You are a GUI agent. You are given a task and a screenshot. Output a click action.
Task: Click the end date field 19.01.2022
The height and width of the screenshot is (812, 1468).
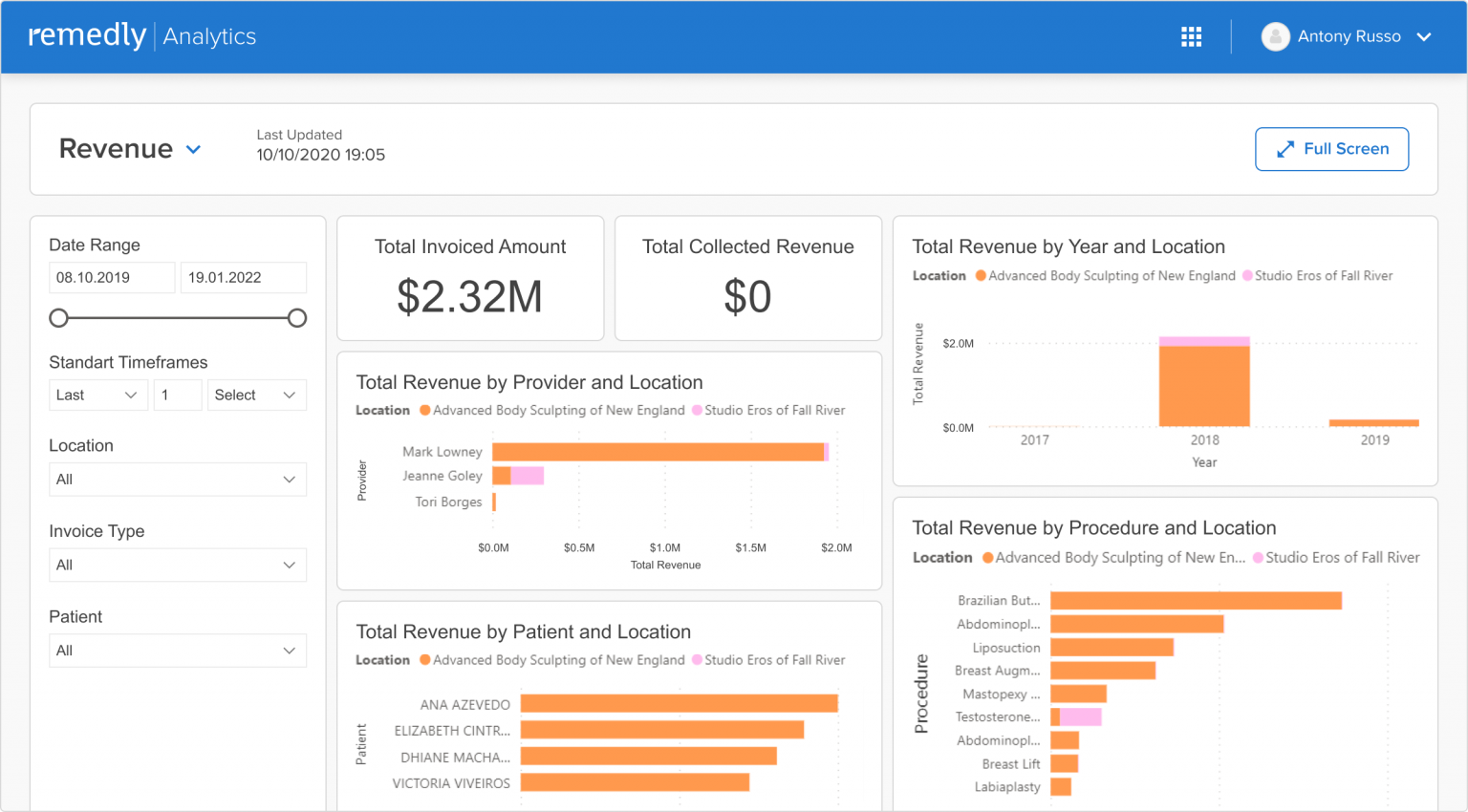[x=243, y=278]
